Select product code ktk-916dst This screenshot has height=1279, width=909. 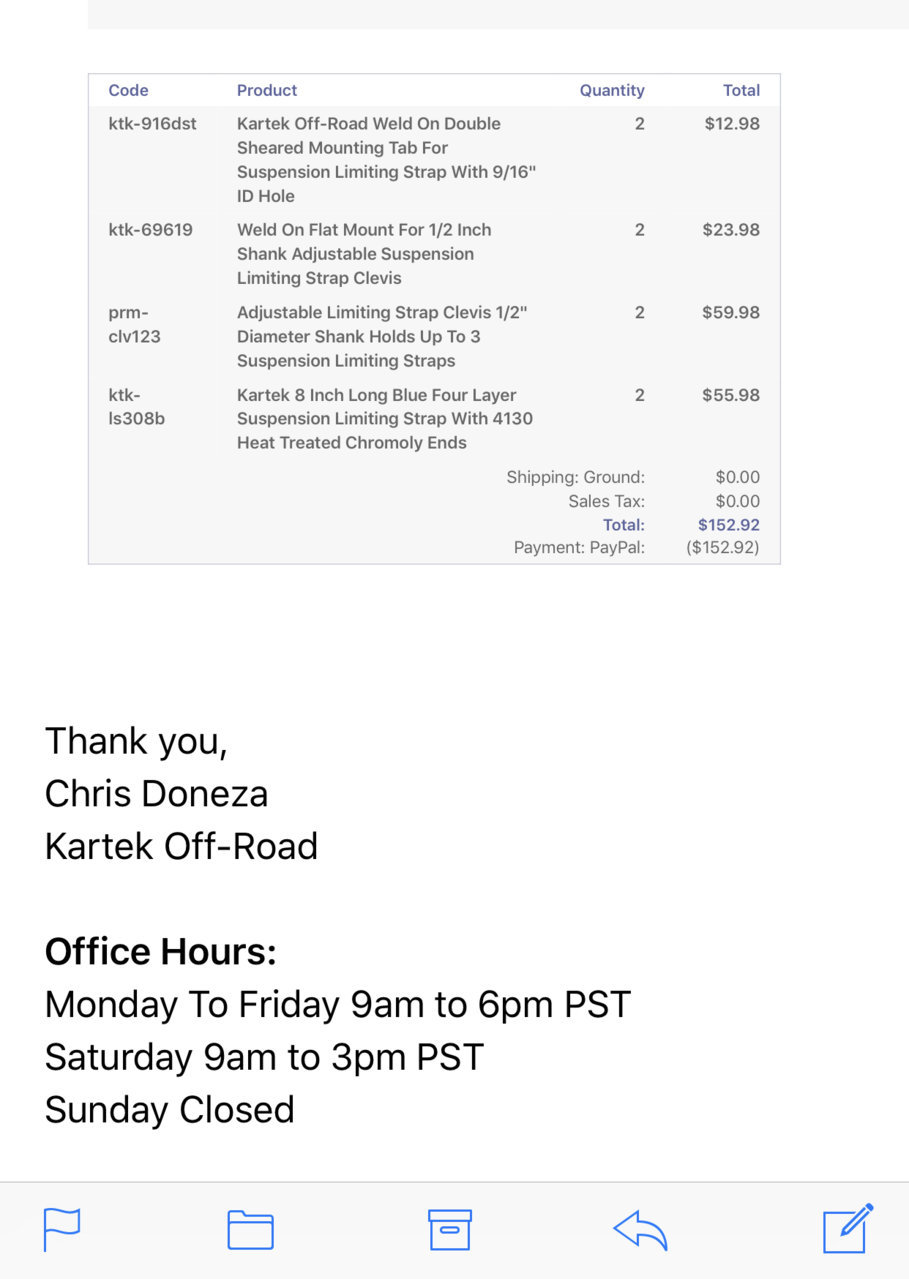tap(153, 124)
